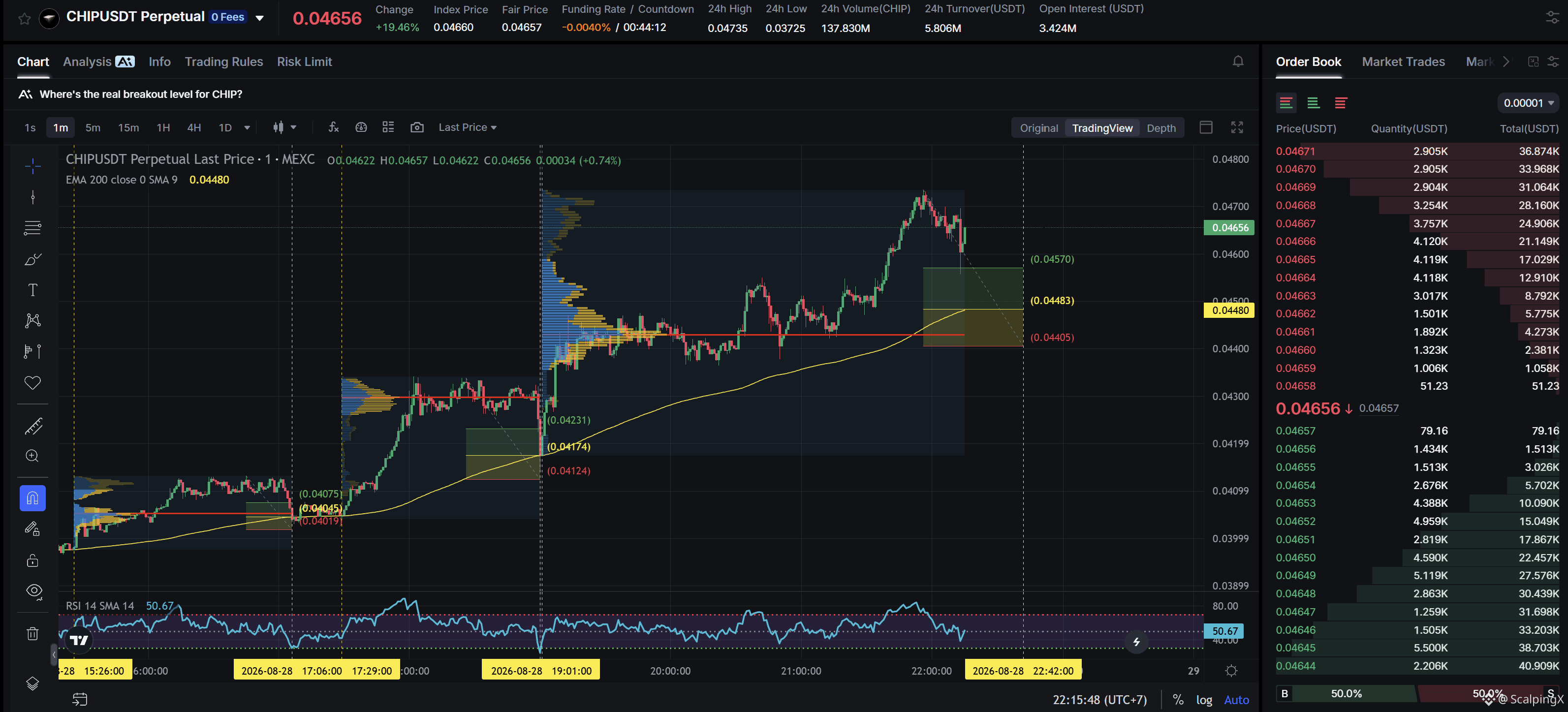Screen dimensions: 1568x712
Task: Expand more timeframes dropdown after 1D
Action: coord(247,127)
